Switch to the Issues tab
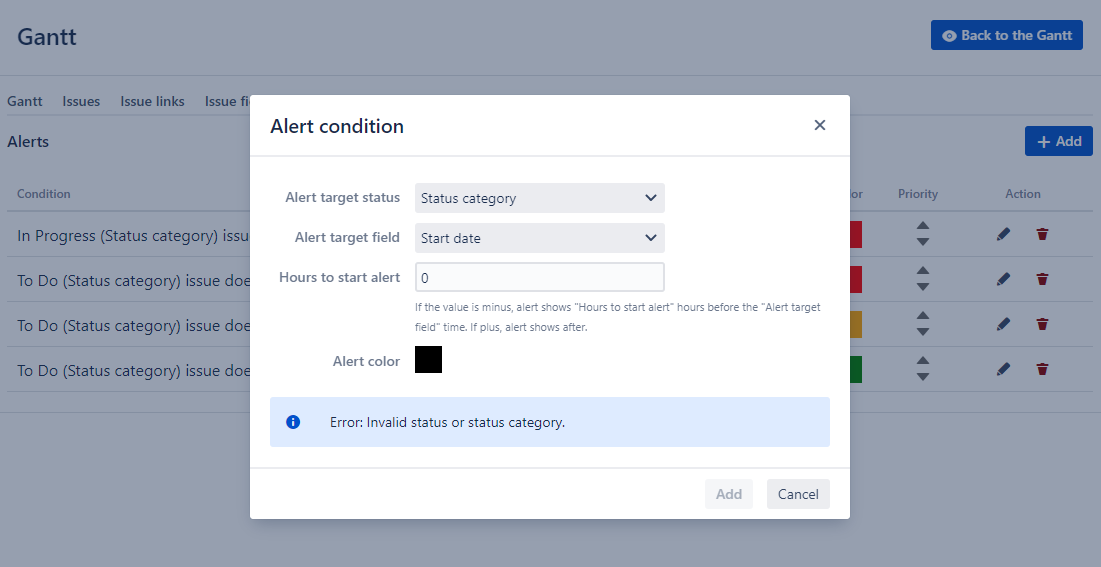 [x=81, y=101]
